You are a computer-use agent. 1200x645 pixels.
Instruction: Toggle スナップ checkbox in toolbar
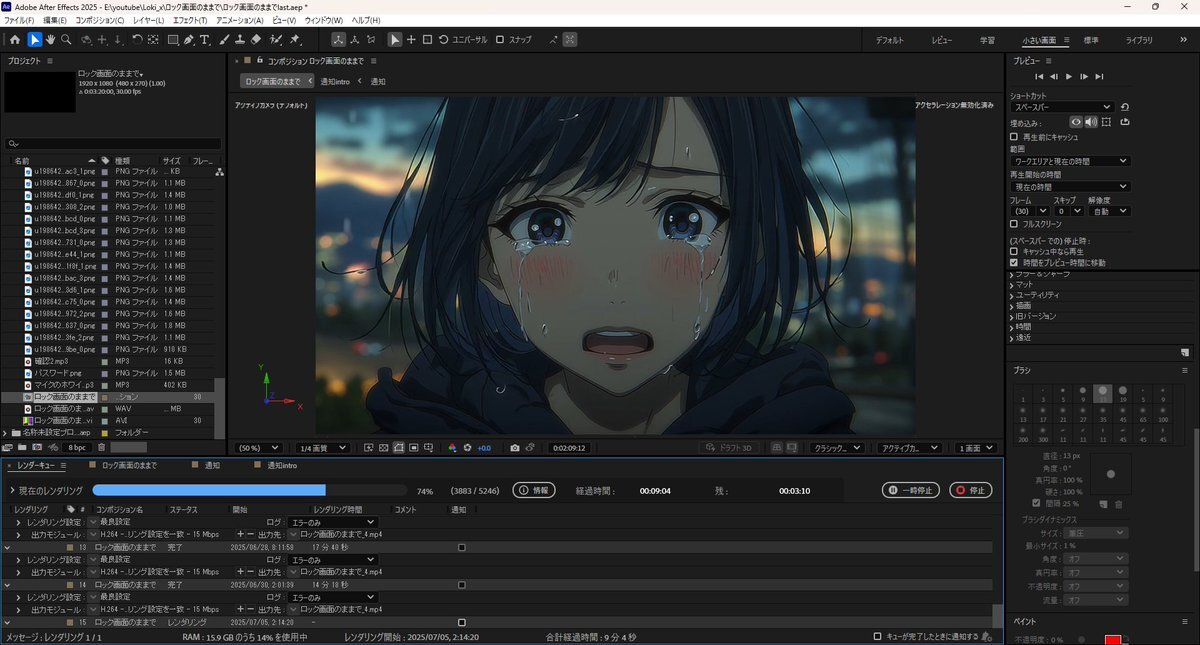pyautogui.click(x=500, y=40)
